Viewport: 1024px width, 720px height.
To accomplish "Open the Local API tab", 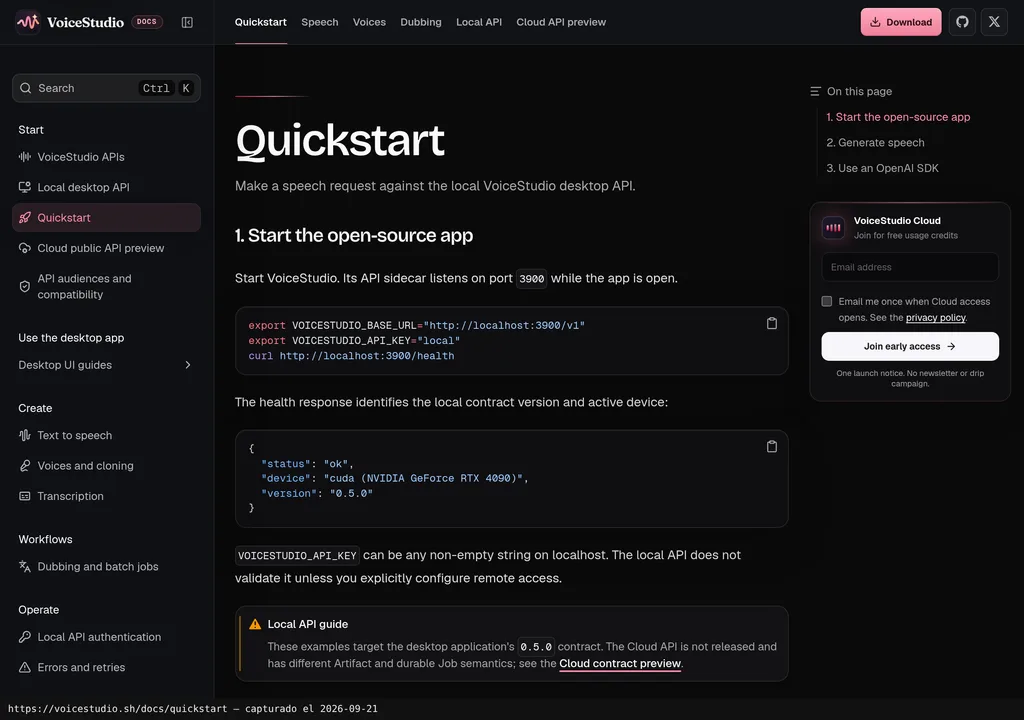I will click(479, 22).
